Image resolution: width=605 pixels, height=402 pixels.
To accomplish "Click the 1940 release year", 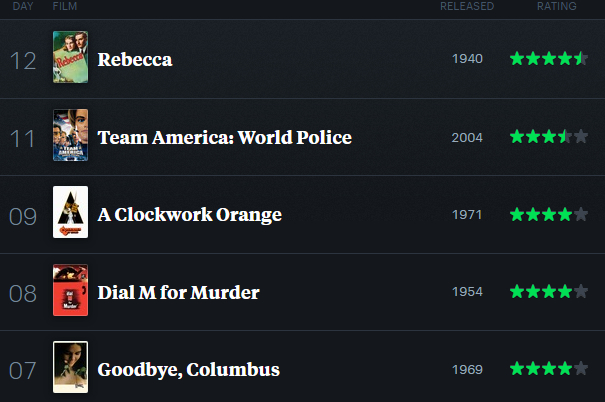I will coord(467,59).
